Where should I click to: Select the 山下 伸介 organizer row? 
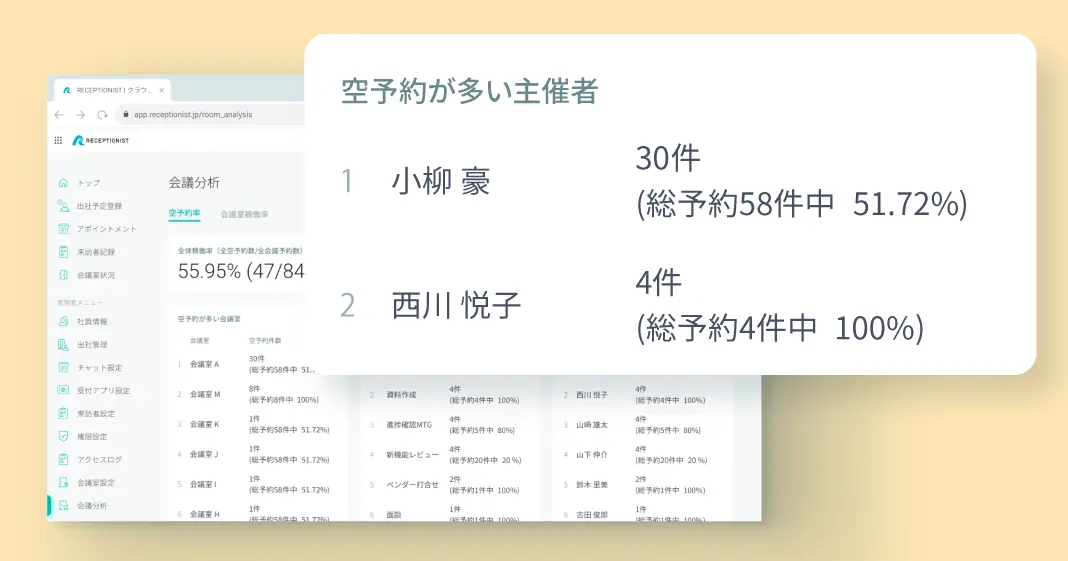pos(635,455)
